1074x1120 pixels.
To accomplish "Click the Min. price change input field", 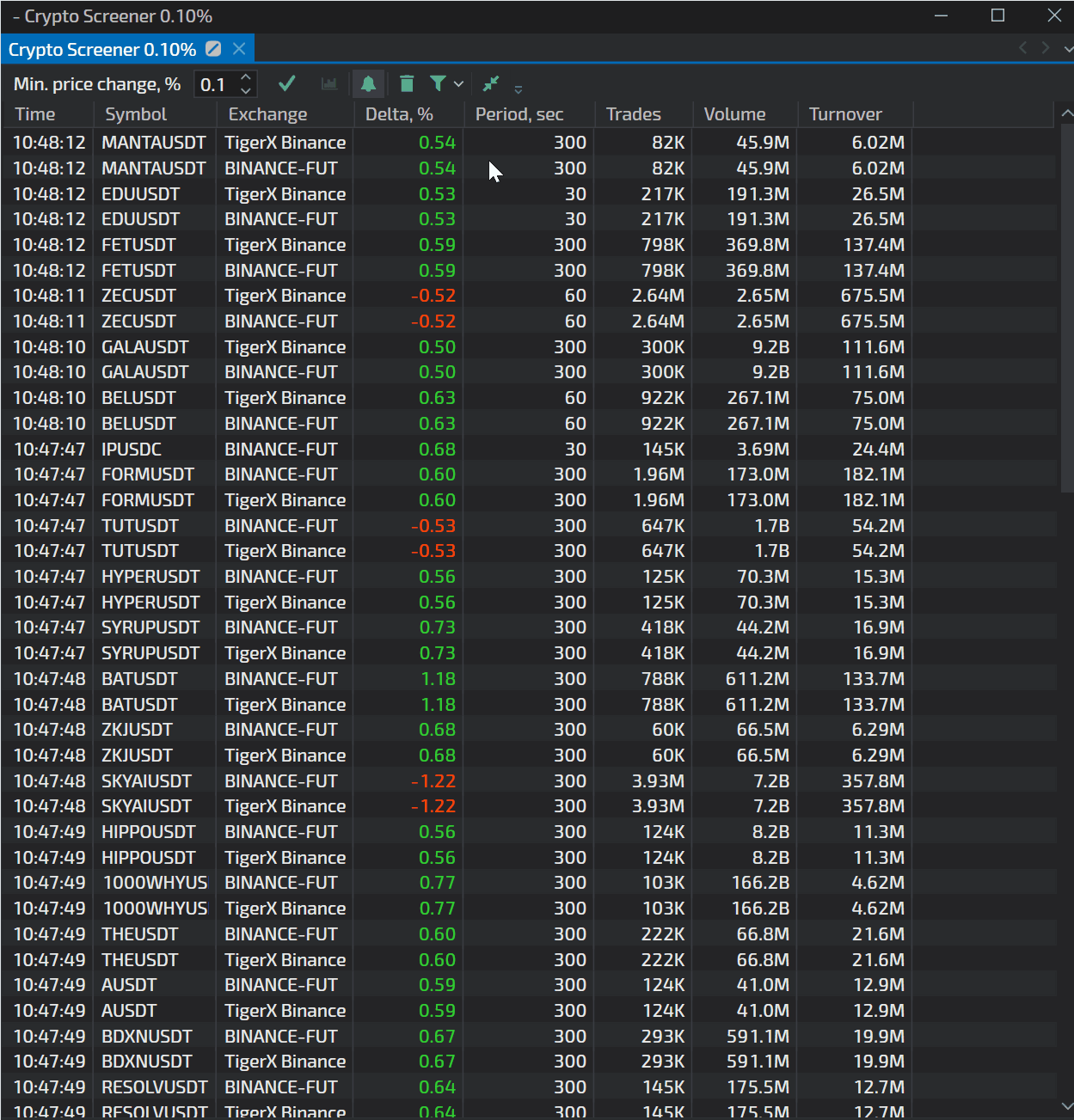I will tap(215, 84).
